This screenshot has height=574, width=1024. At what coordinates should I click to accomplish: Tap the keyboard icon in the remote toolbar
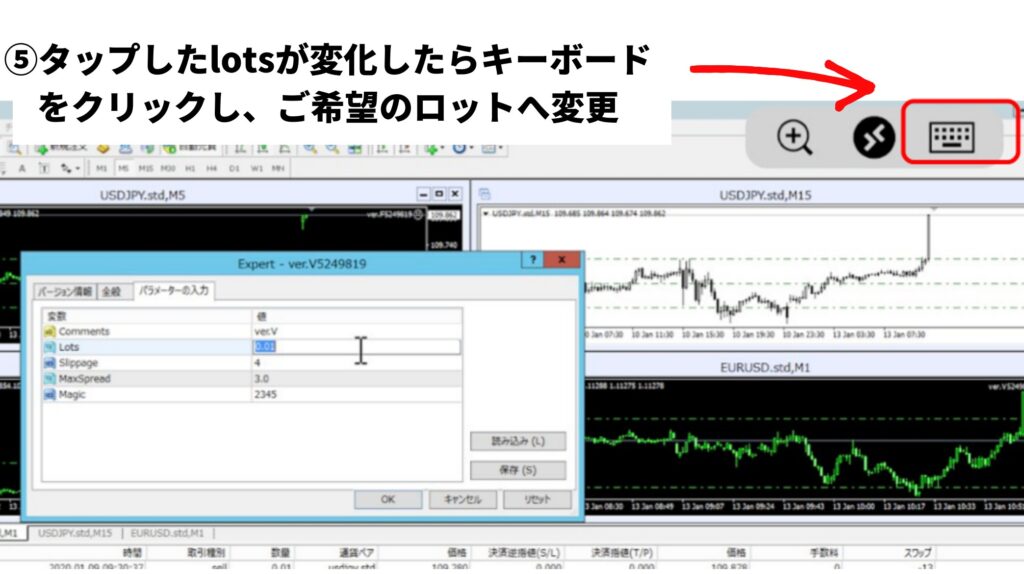pos(951,136)
